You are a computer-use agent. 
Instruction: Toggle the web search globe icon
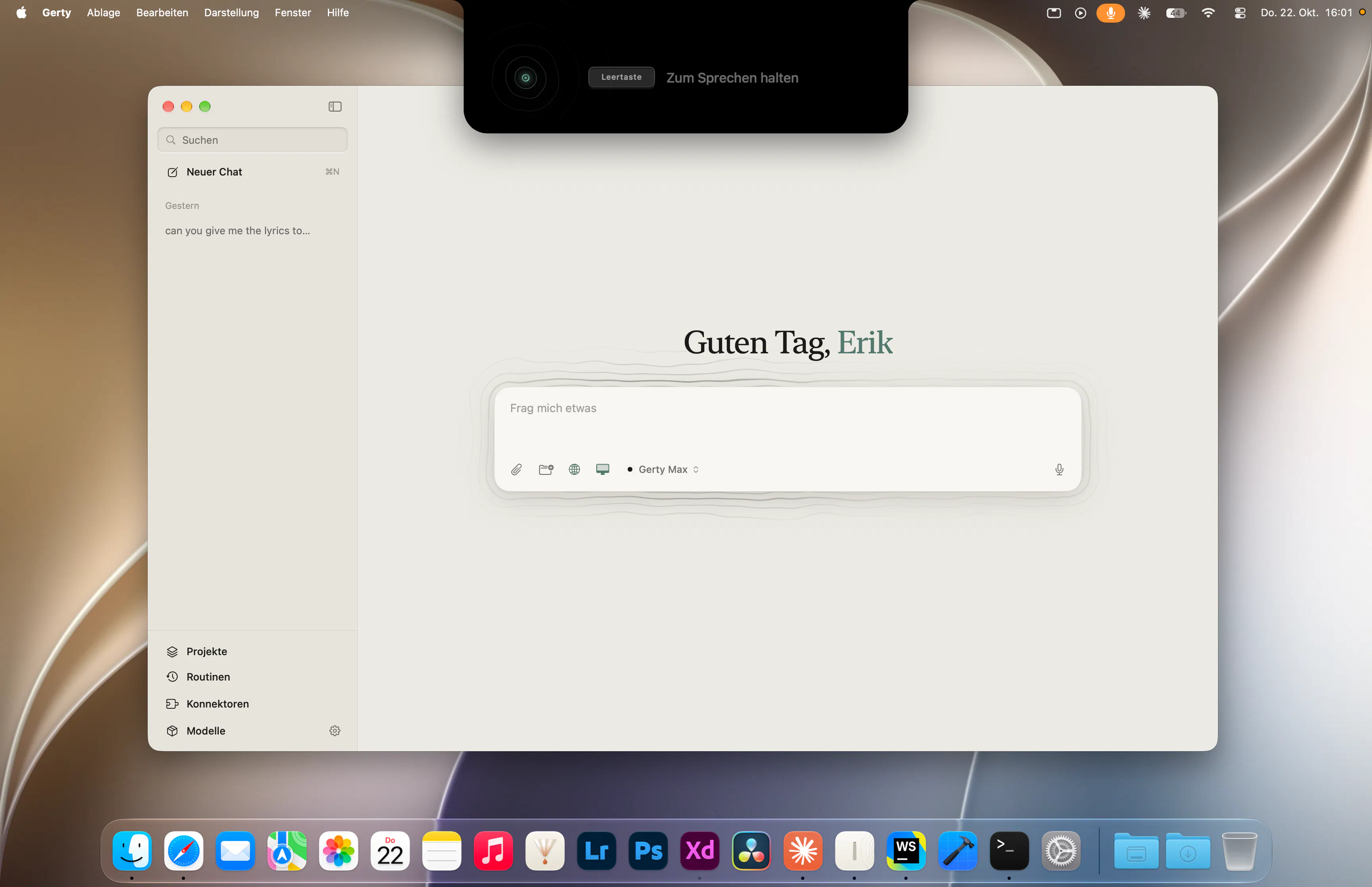[x=574, y=469]
